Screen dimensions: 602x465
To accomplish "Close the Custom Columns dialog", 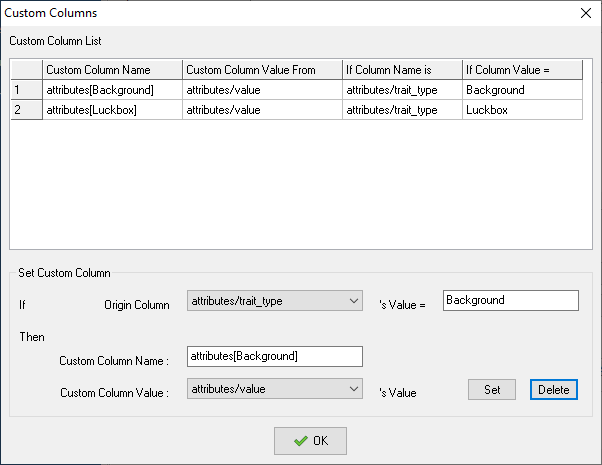I will click(x=585, y=13).
